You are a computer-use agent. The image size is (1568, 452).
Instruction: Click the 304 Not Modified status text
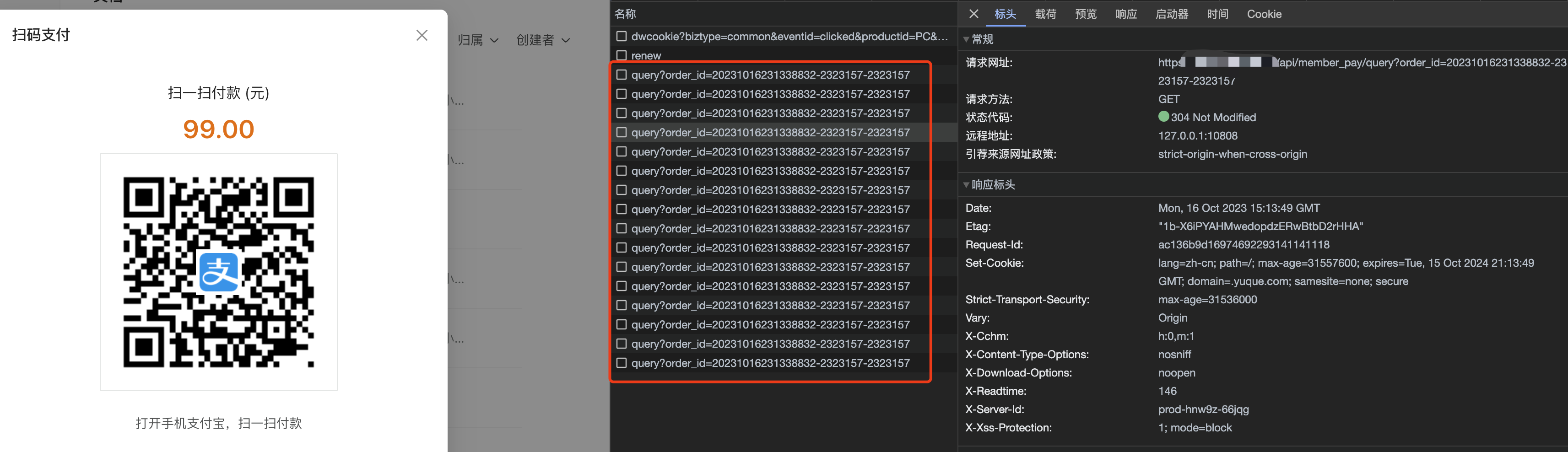pos(1213,118)
